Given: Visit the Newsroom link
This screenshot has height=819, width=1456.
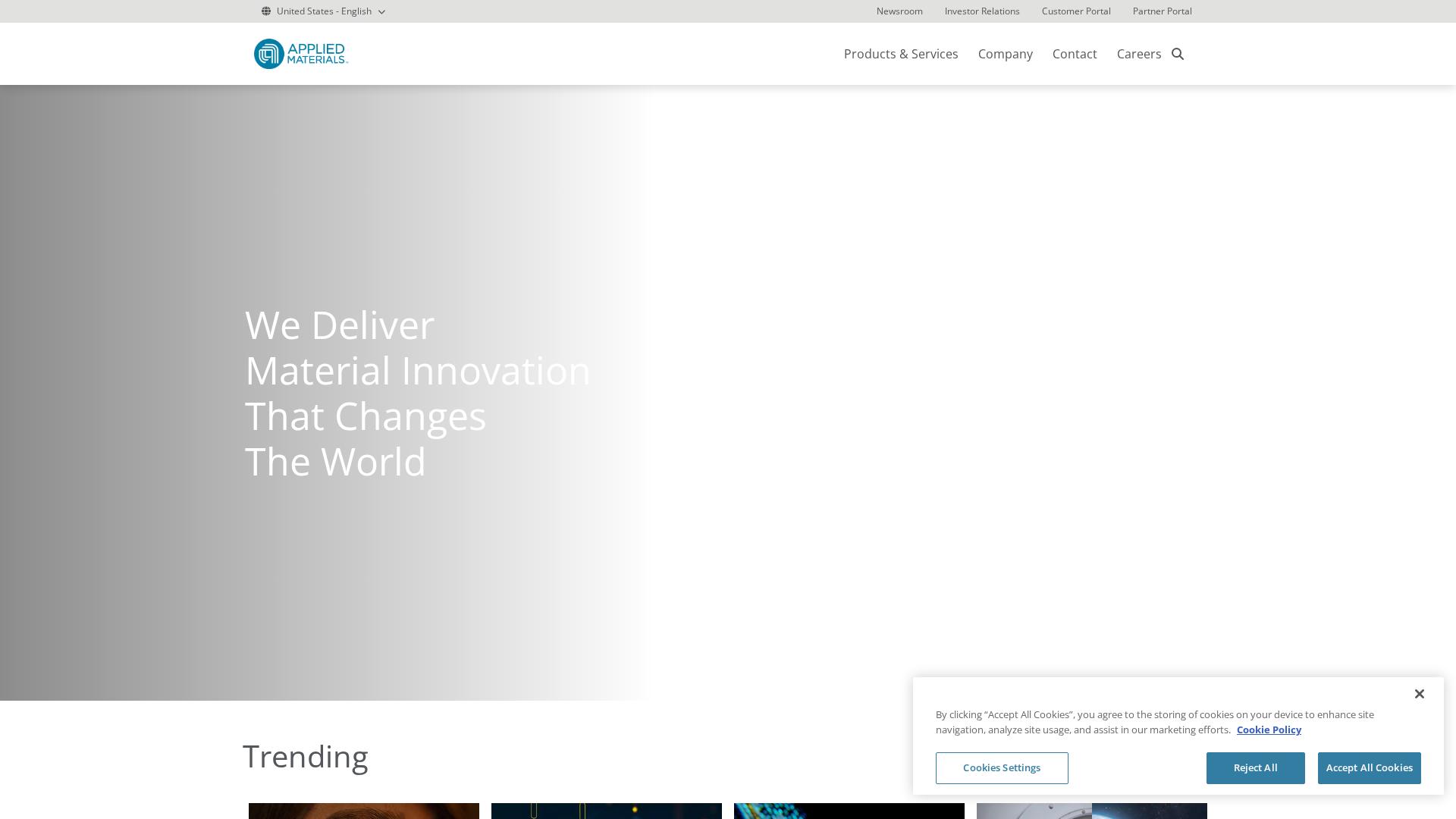Looking at the screenshot, I should pyautogui.click(x=899, y=11).
